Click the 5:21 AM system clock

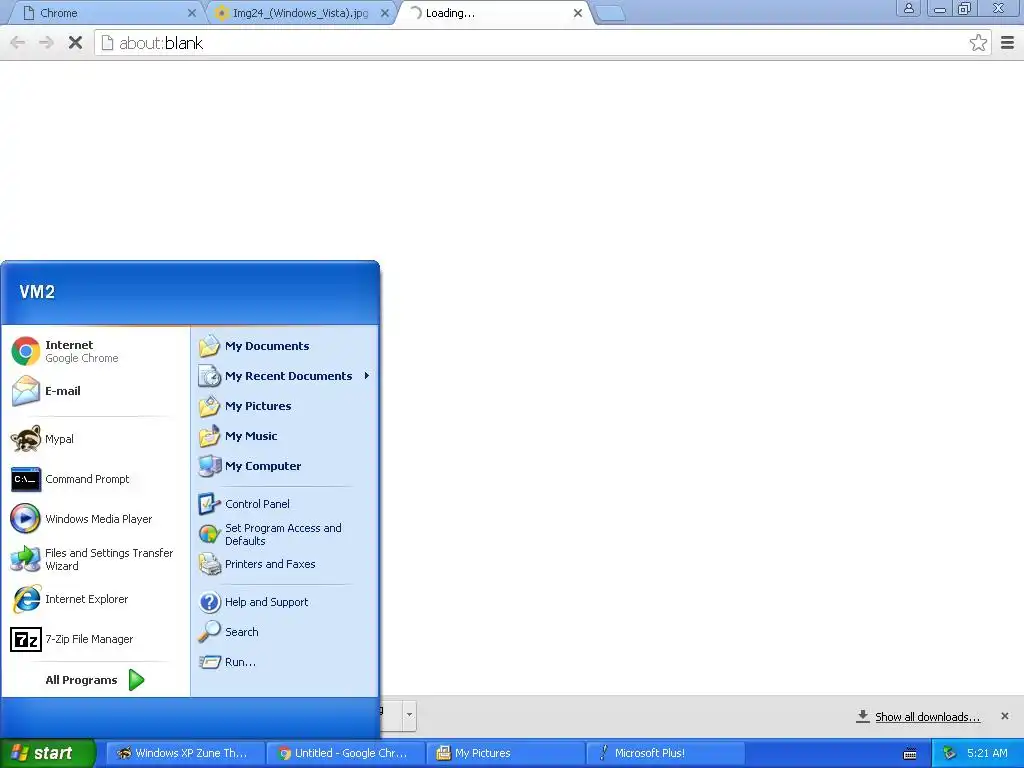click(987, 753)
